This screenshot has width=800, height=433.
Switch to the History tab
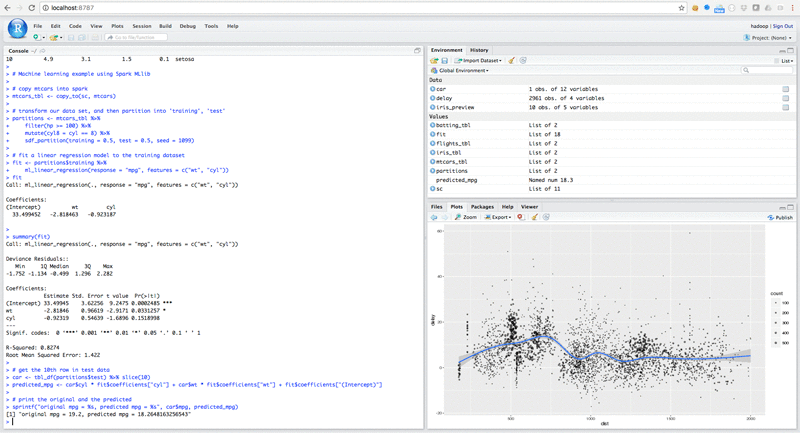(x=479, y=50)
